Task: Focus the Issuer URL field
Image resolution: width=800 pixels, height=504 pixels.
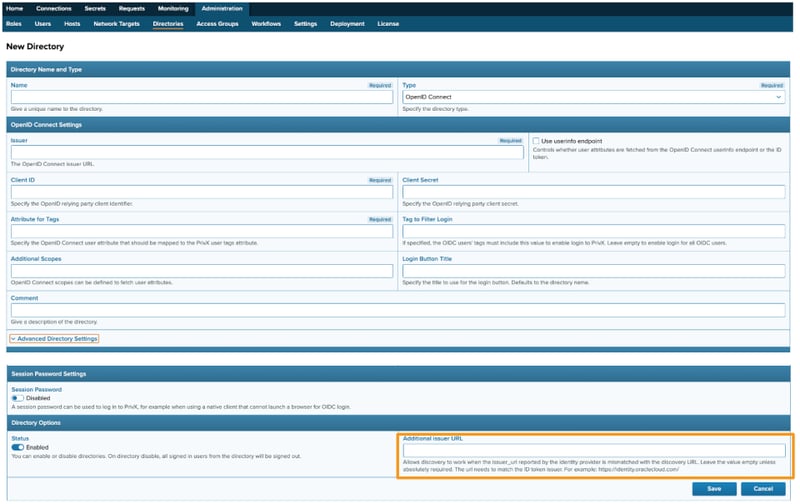Action: pos(266,153)
